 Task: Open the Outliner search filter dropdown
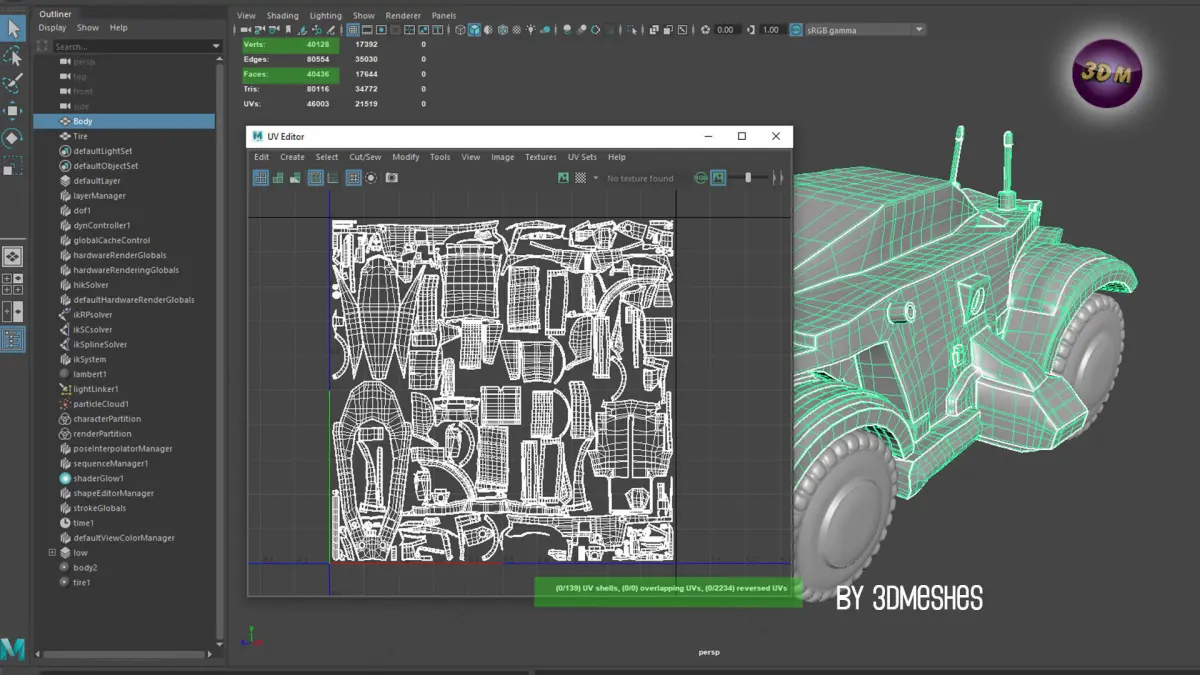point(216,46)
